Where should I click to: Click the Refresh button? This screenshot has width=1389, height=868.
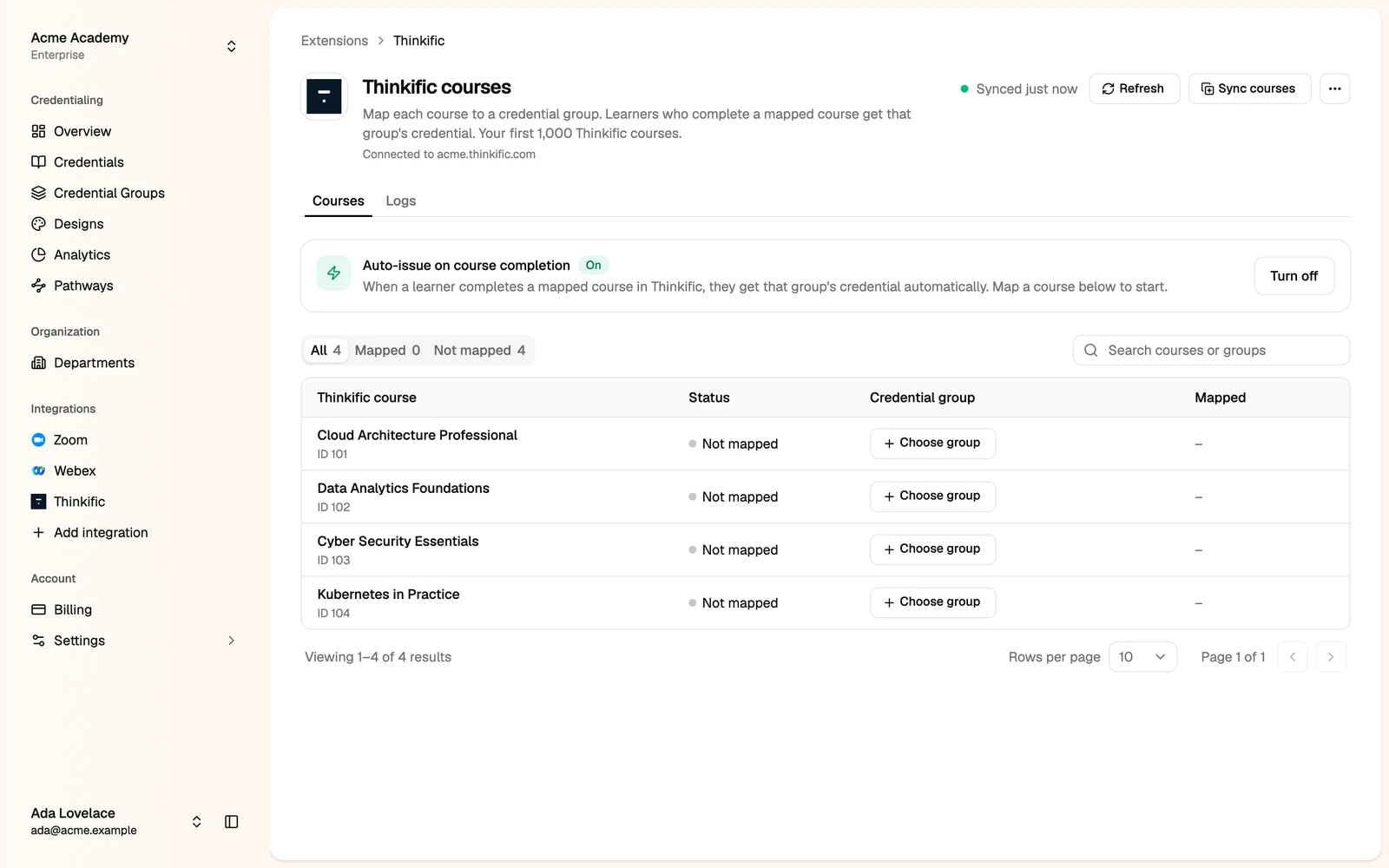coord(1134,89)
